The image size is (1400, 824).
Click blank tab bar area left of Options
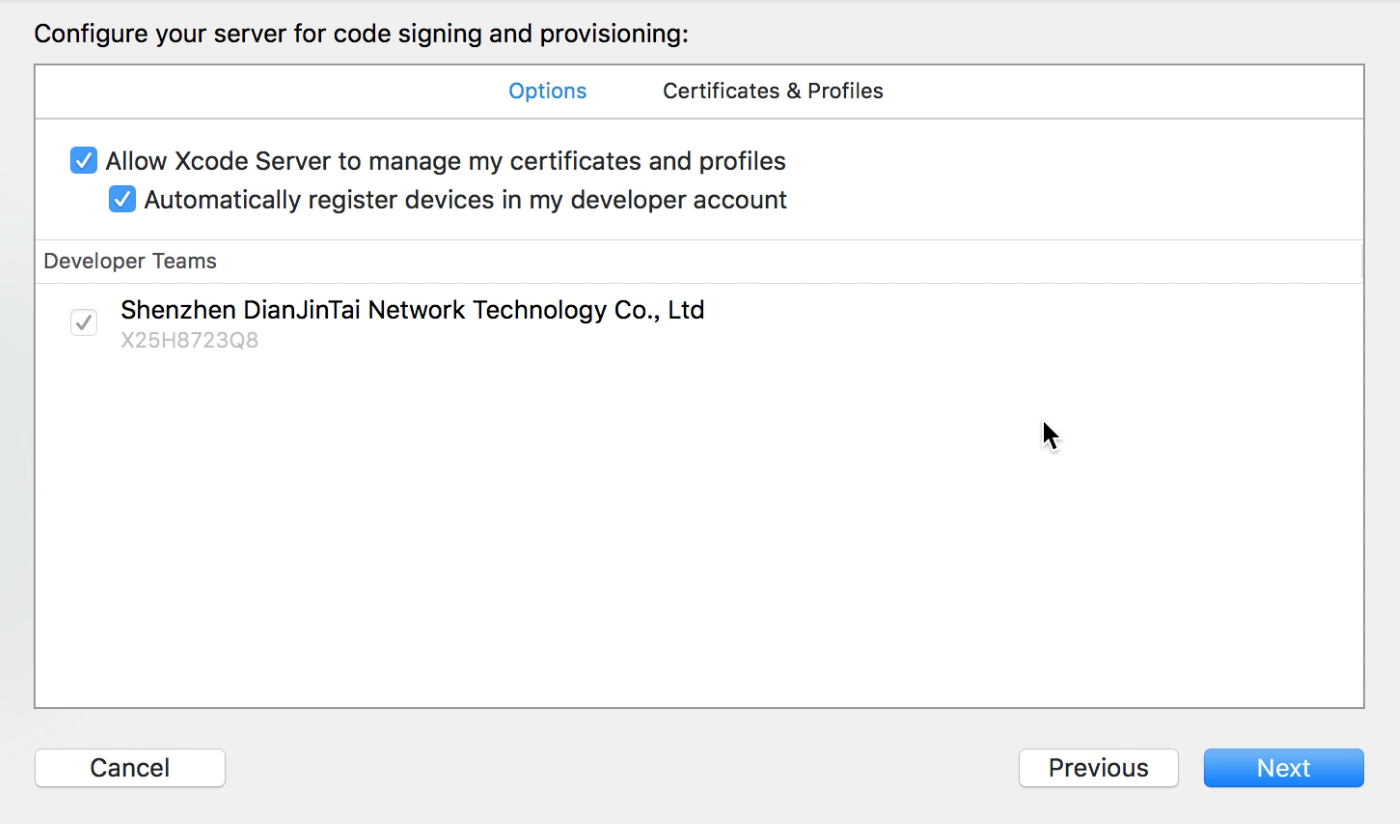[x=250, y=91]
